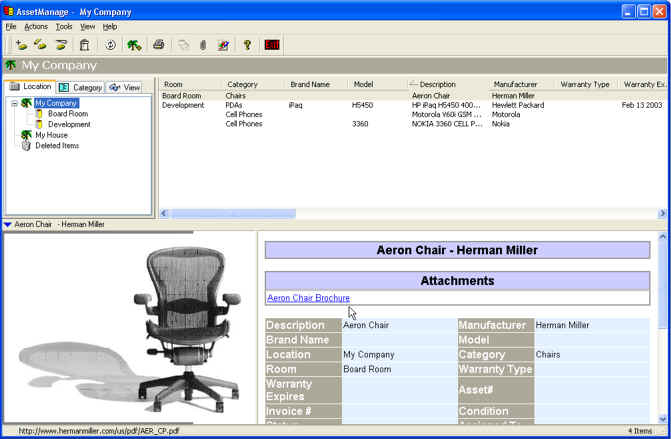The height and width of the screenshot is (439, 671).
Task: Click the Chairs category value in details
Action: pyautogui.click(x=548, y=355)
